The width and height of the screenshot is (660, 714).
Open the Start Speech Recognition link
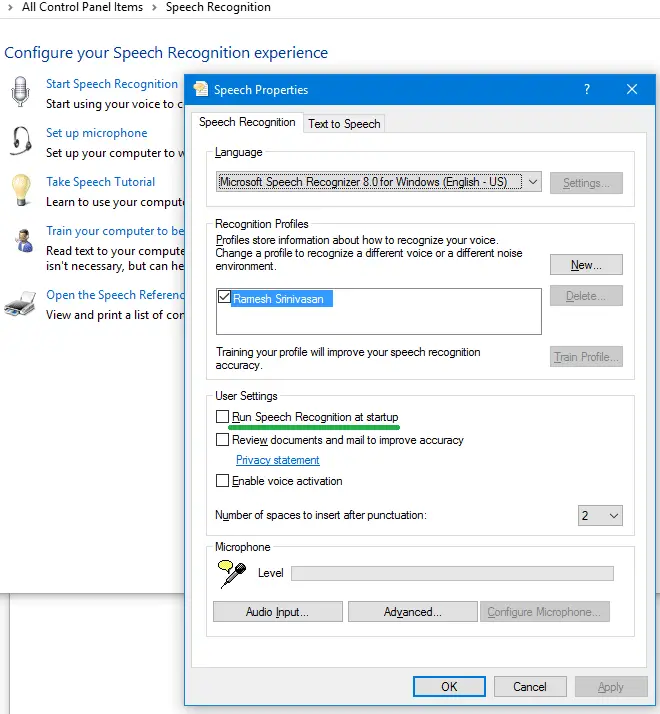pyautogui.click(x=112, y=84)
